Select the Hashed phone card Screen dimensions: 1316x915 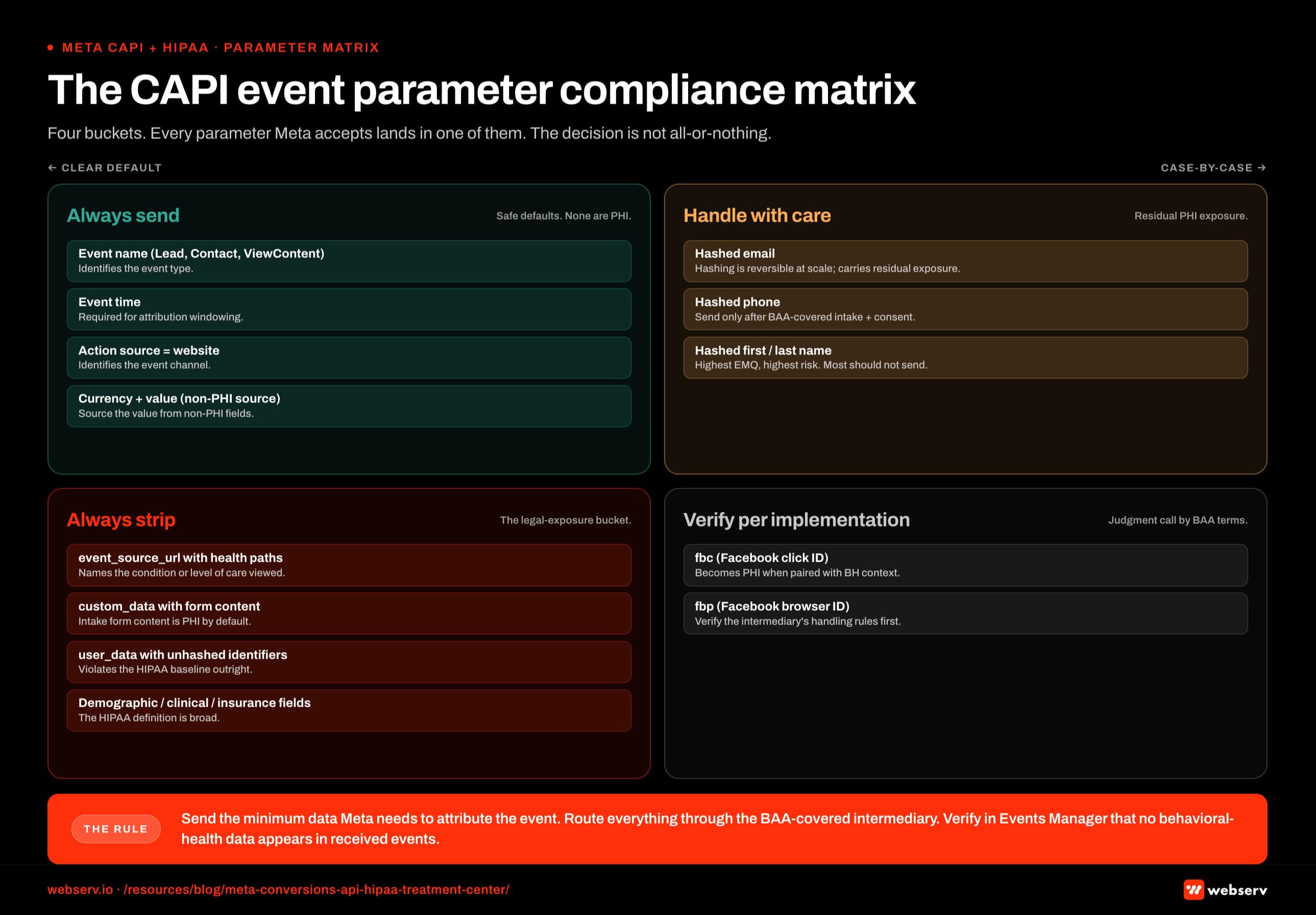tap(965, 309)
